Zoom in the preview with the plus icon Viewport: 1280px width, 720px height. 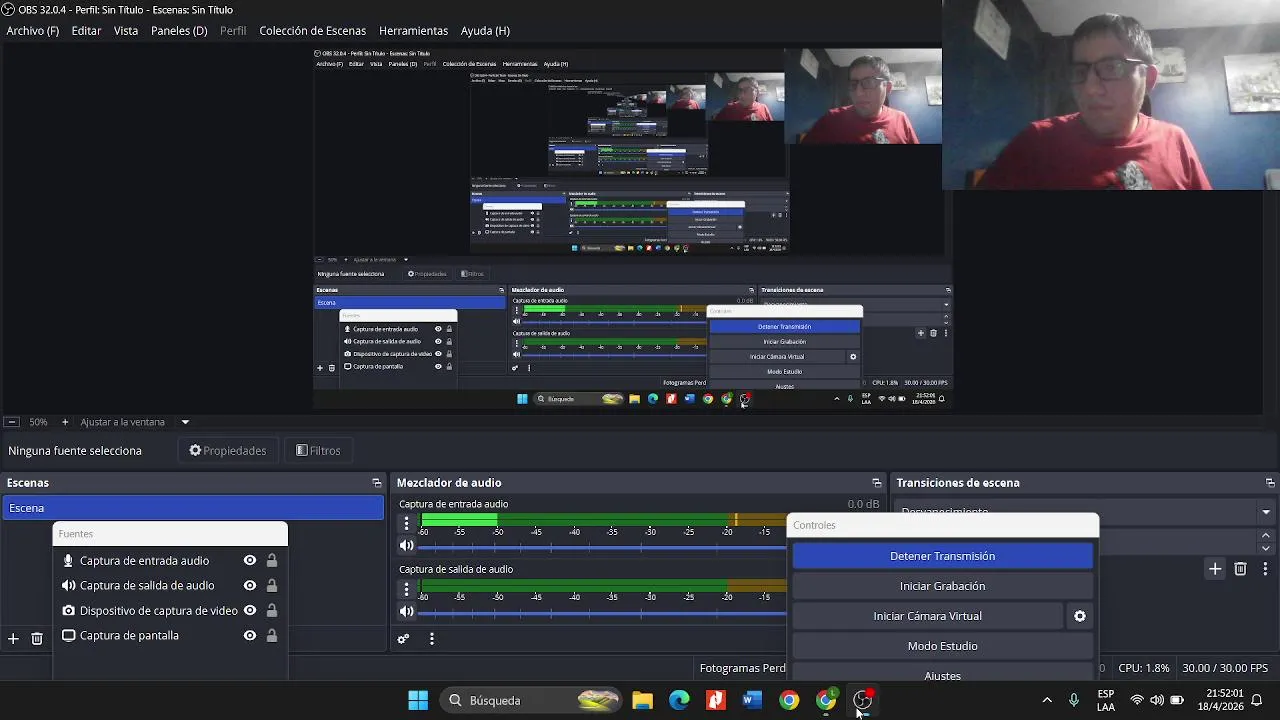[65, 422]
